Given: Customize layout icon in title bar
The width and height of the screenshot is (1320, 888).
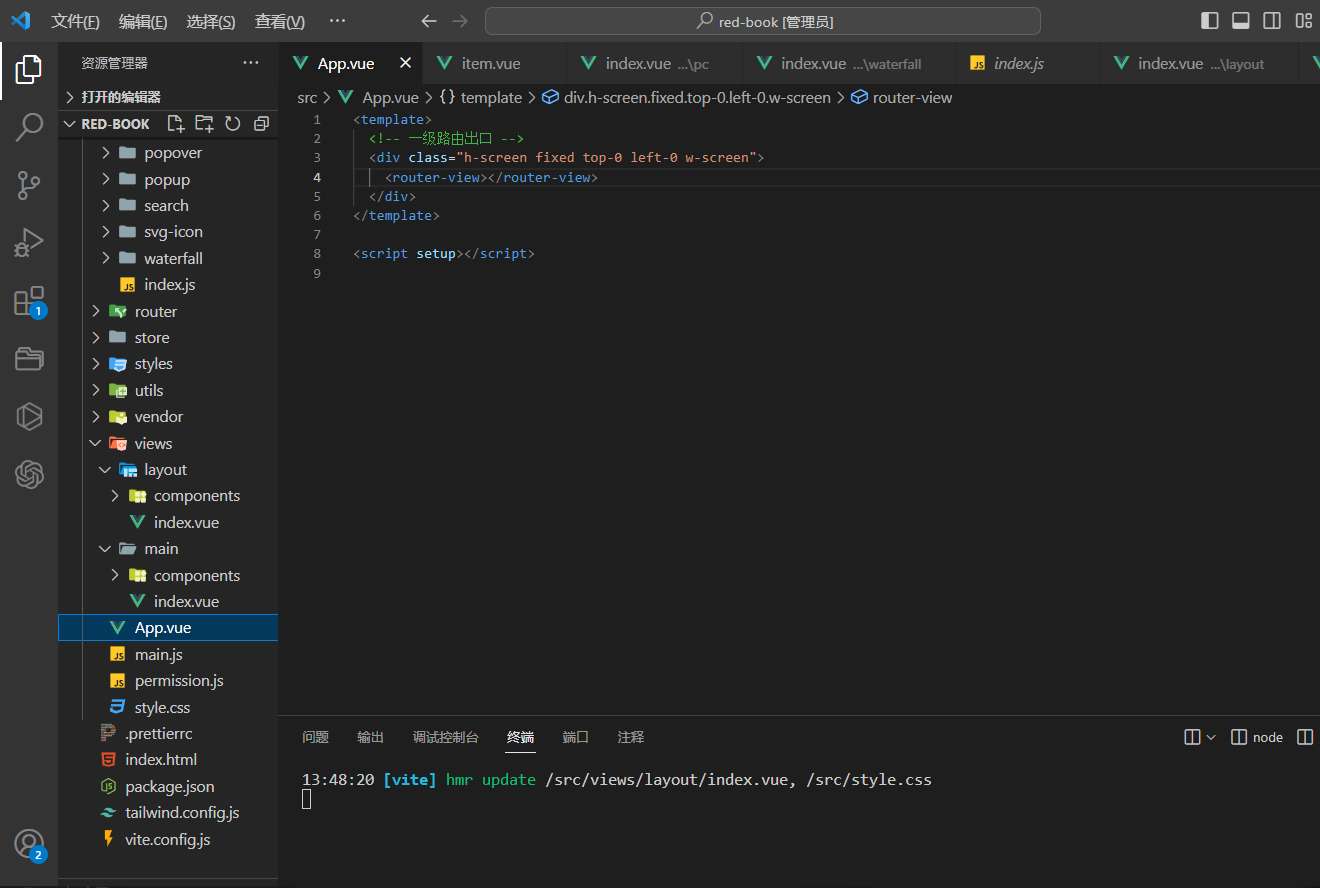Looking at the screenshot, I should pyautogui.click(x=1303, y=21).
